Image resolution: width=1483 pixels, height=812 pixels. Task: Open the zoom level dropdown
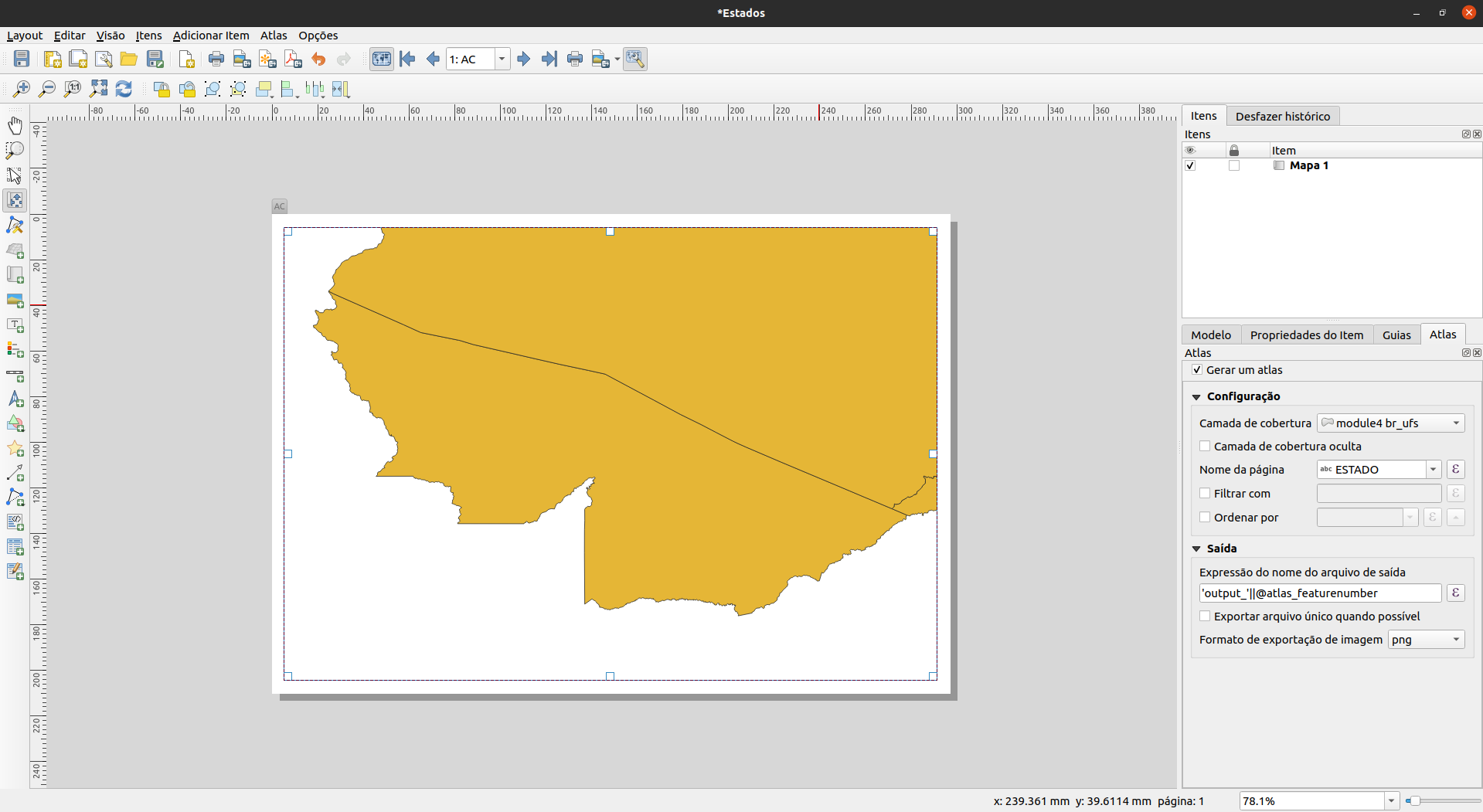pos(1391,801)
